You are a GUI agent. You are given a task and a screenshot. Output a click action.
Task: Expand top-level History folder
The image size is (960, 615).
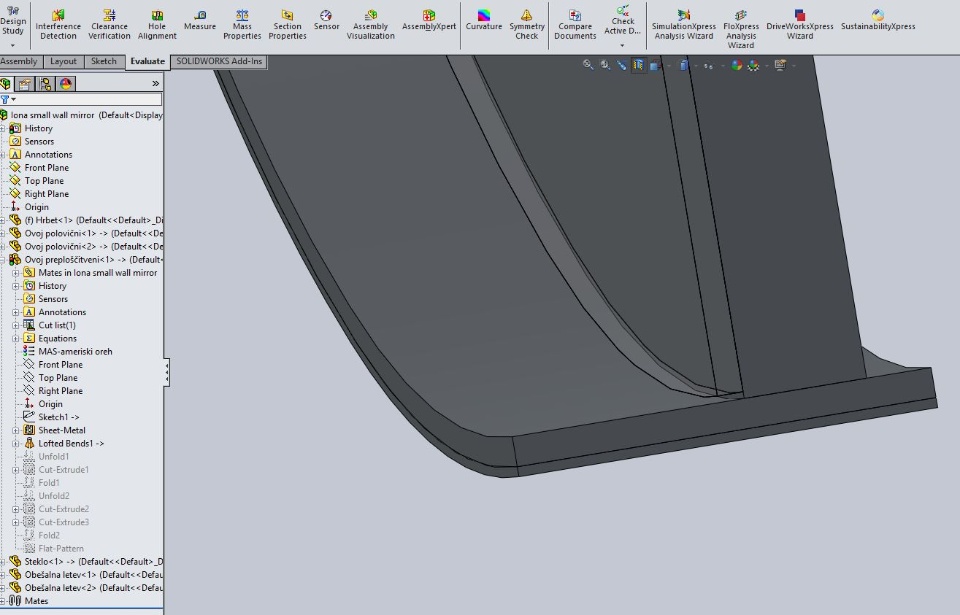[x=2, y=128]
